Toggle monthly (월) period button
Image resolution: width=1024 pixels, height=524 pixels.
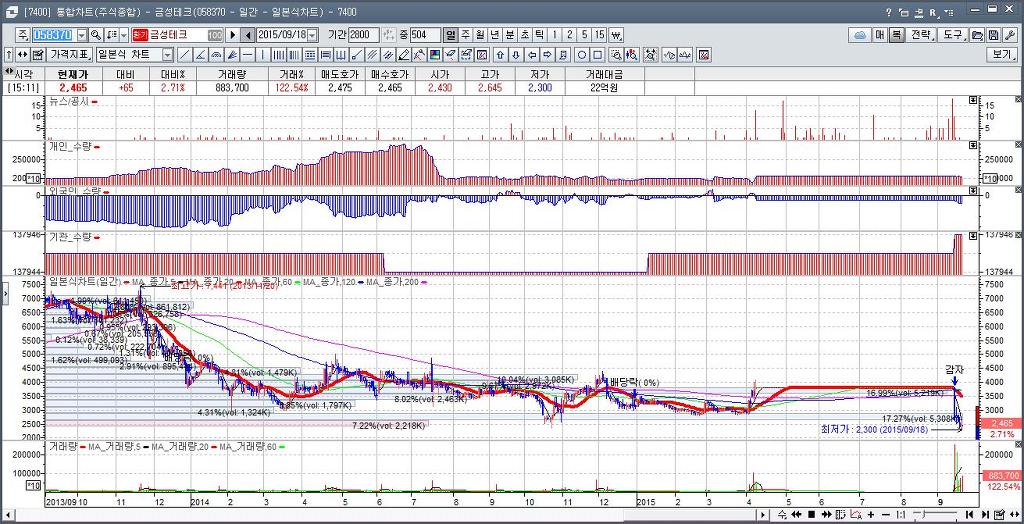point(481,35)
